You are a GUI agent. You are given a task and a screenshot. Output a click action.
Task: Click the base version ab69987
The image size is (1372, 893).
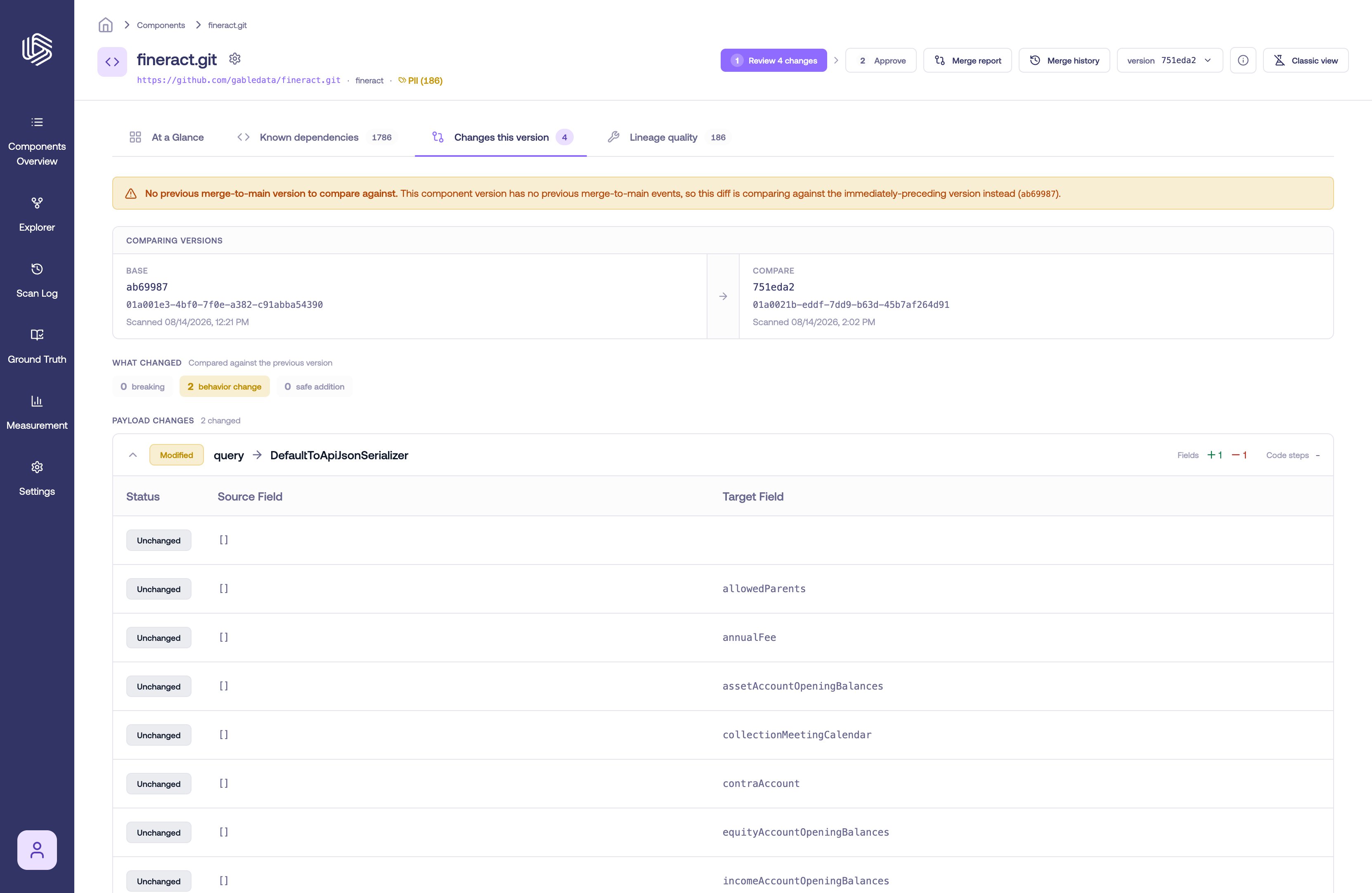click(147, 287)
